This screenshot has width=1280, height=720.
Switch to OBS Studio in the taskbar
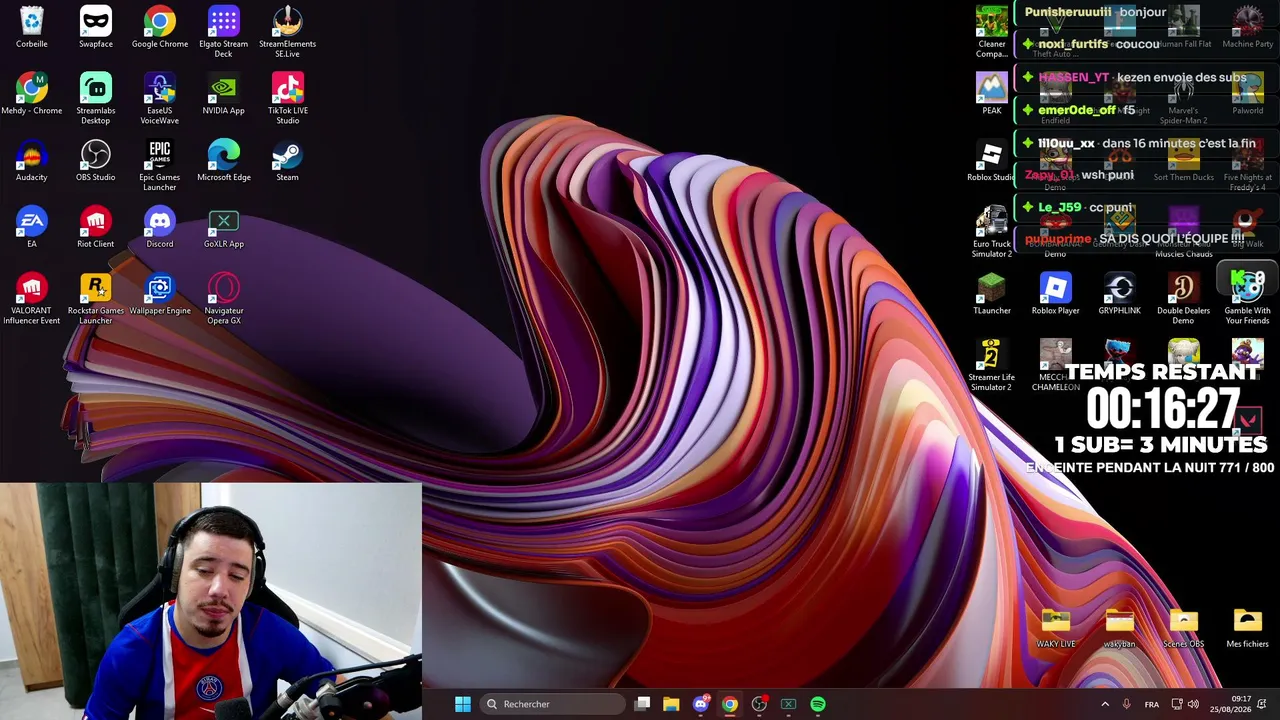tap(759, 704)
